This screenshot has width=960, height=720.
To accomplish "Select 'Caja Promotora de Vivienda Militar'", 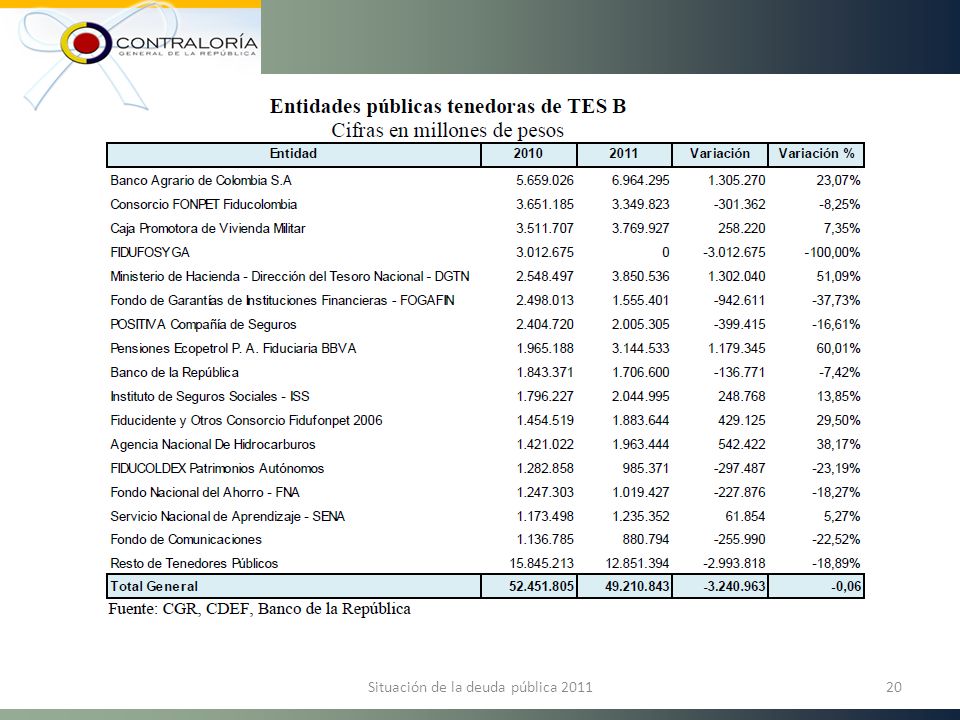I will (208, 228).
